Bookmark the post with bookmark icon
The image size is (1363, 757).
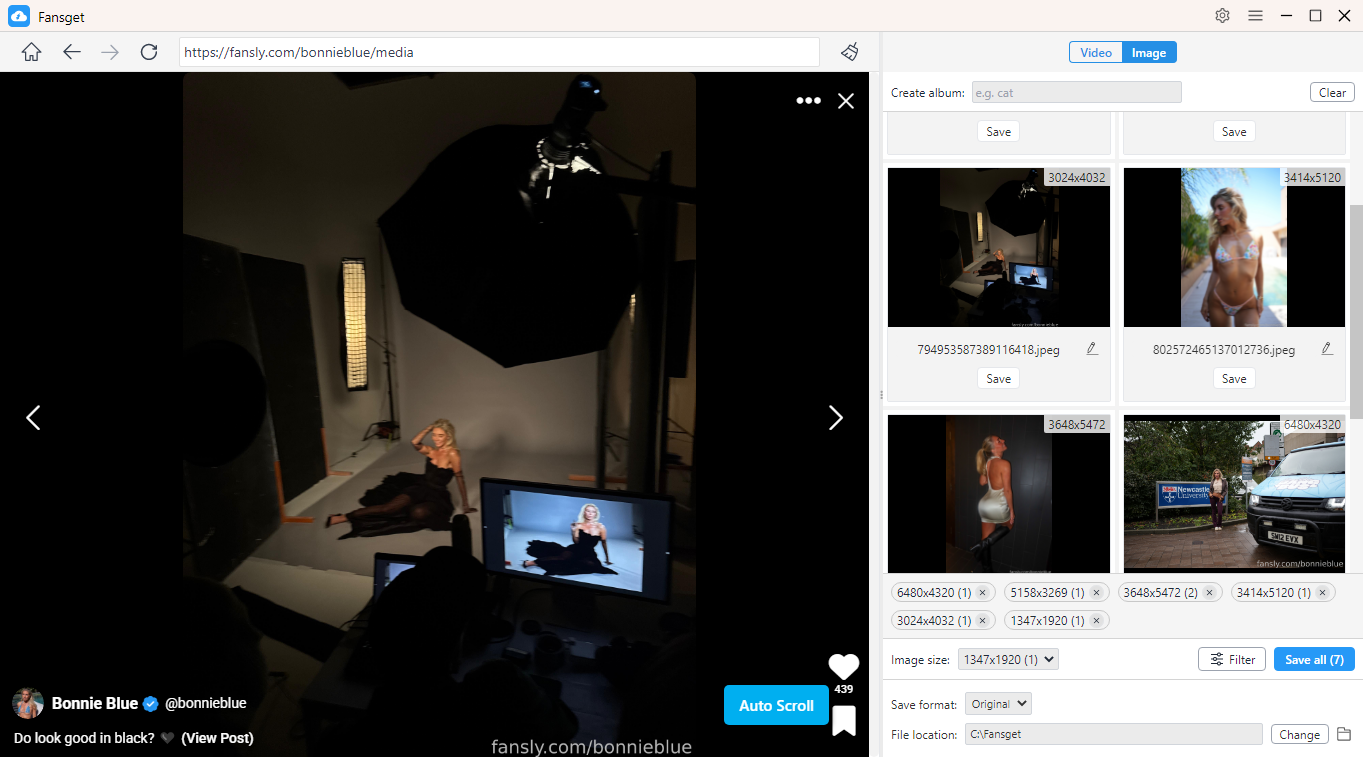tap(844, 720)
